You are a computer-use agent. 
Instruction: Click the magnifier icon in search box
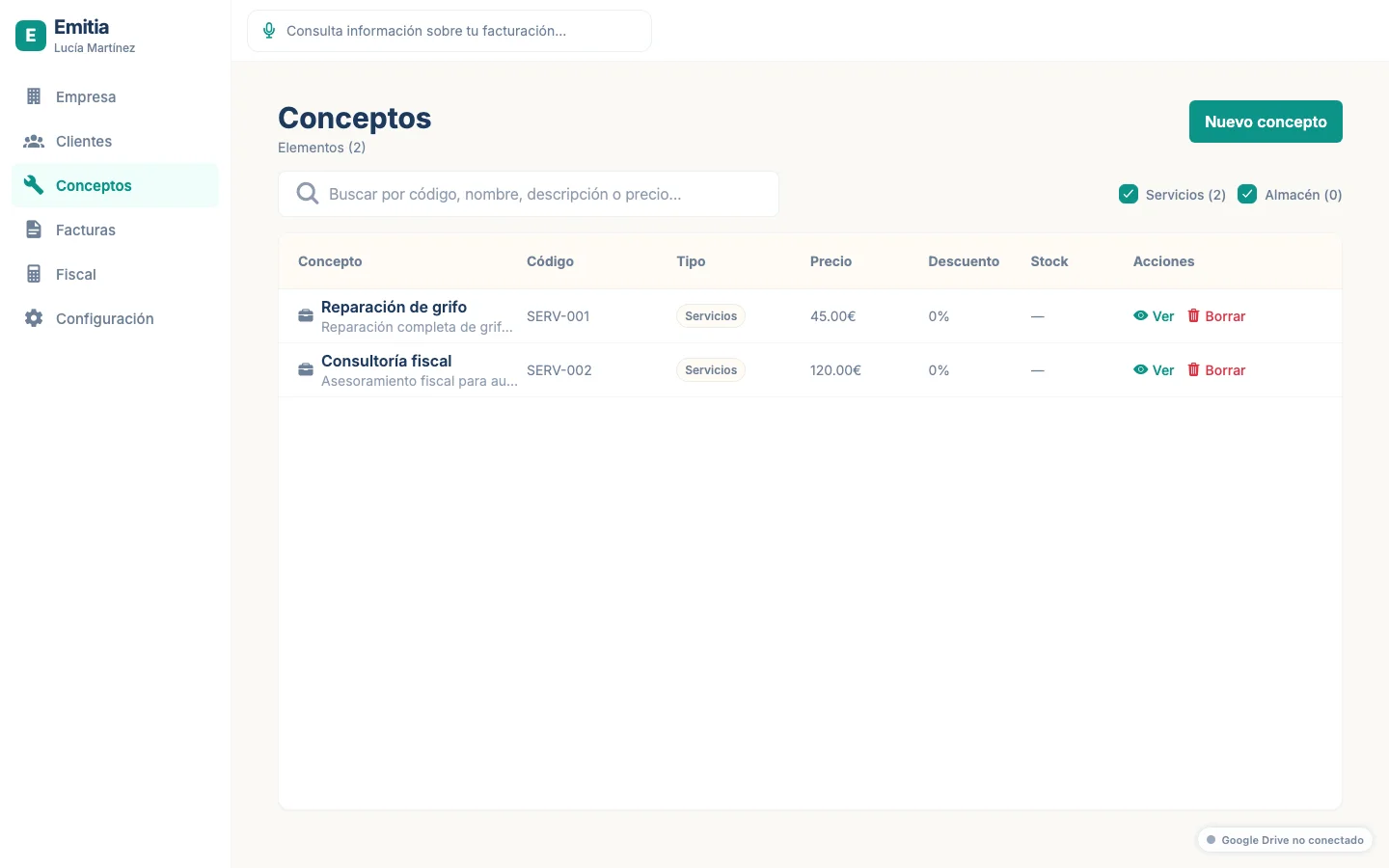[x=308, y=194]
